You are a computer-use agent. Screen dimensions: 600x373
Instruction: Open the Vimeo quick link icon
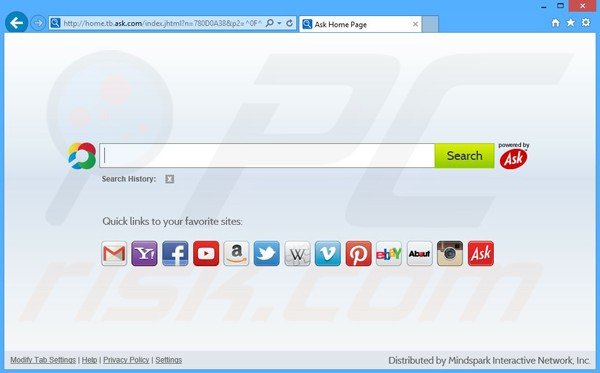point(328,253)
